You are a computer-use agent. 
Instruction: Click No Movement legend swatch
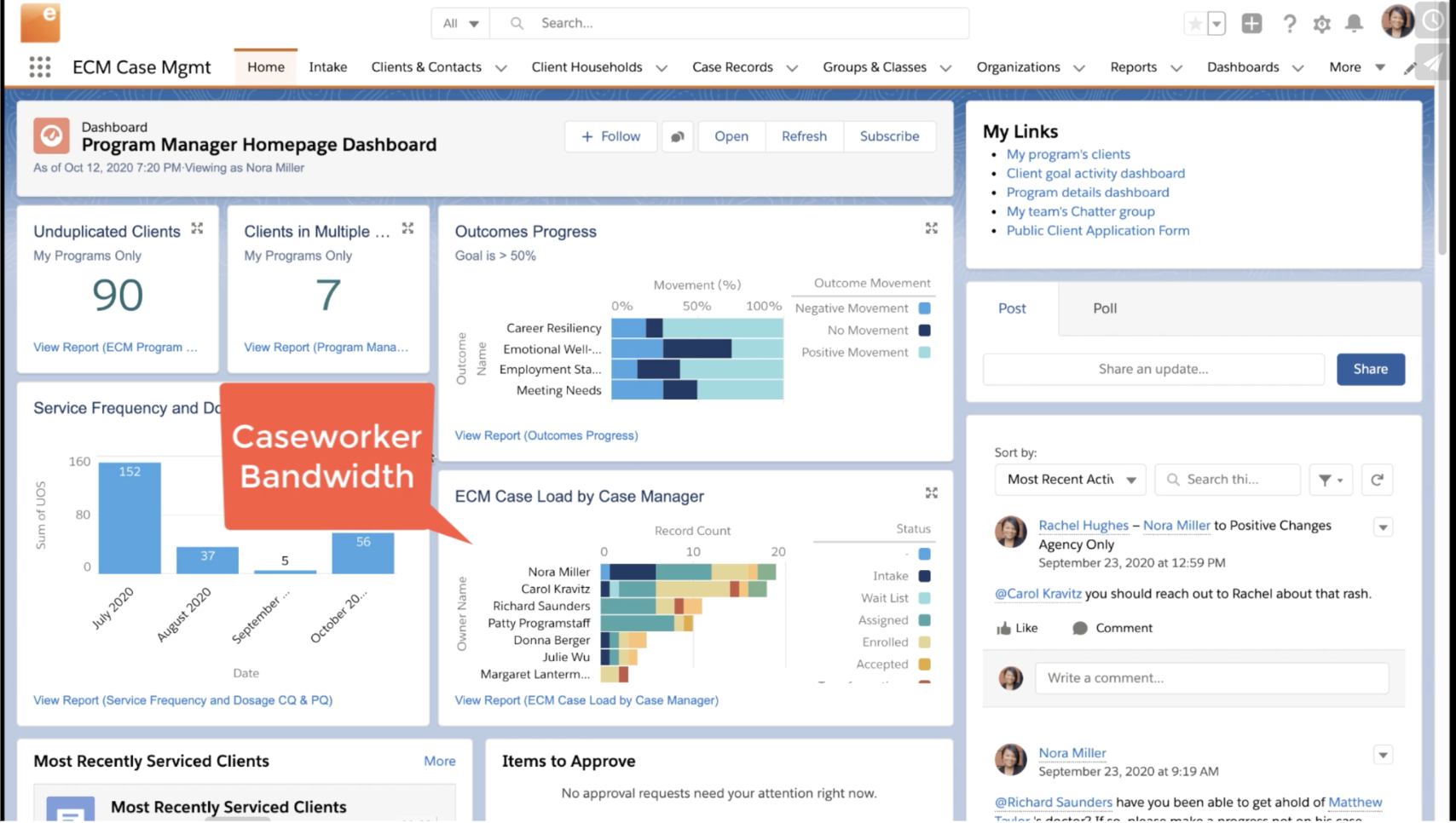(x=924, y=331)
